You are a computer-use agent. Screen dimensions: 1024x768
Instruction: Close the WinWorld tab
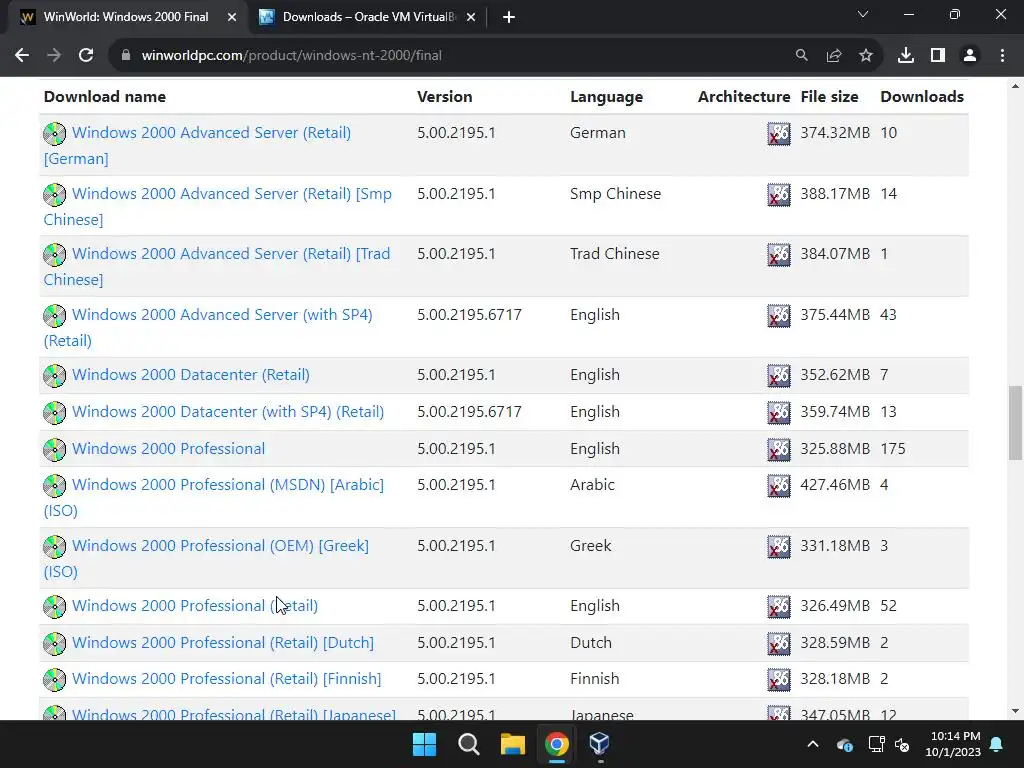coord(232,18)
